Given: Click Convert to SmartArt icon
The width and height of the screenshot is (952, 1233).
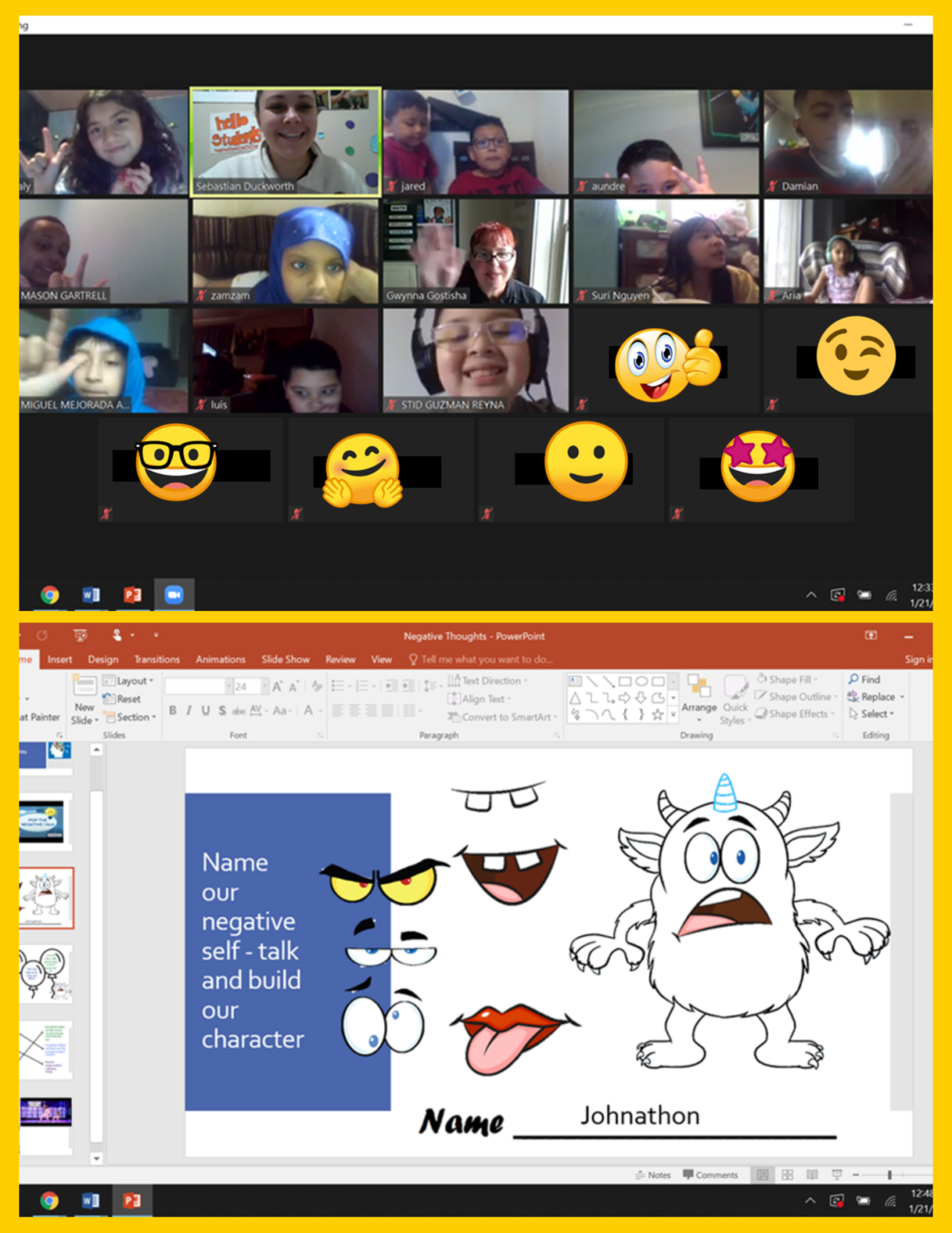Looking at the screenshot, I should (x=453, y=717).
